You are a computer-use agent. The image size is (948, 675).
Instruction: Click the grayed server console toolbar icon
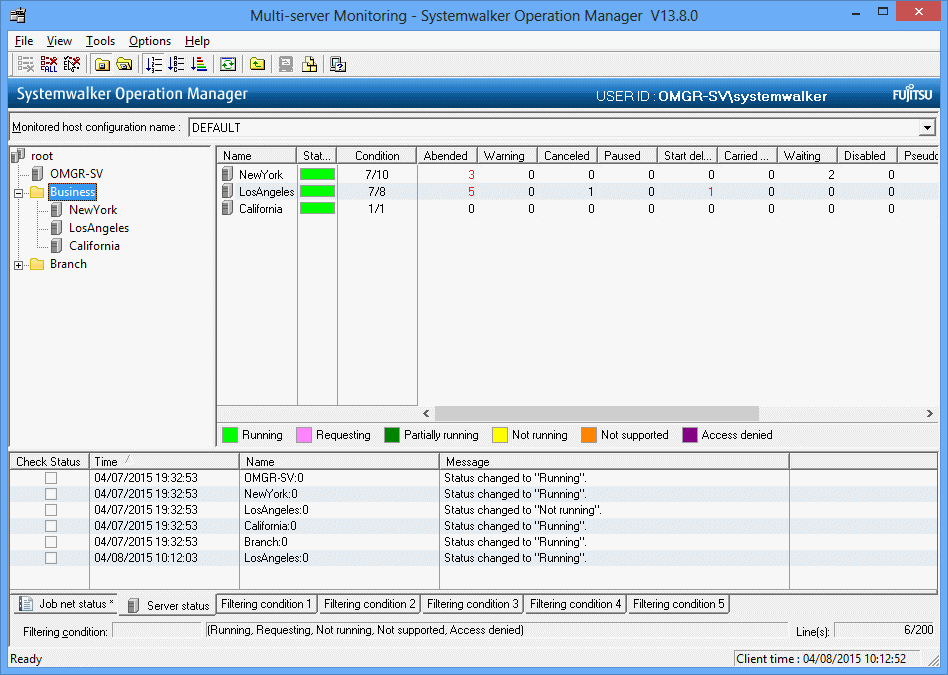click(287, 64)
